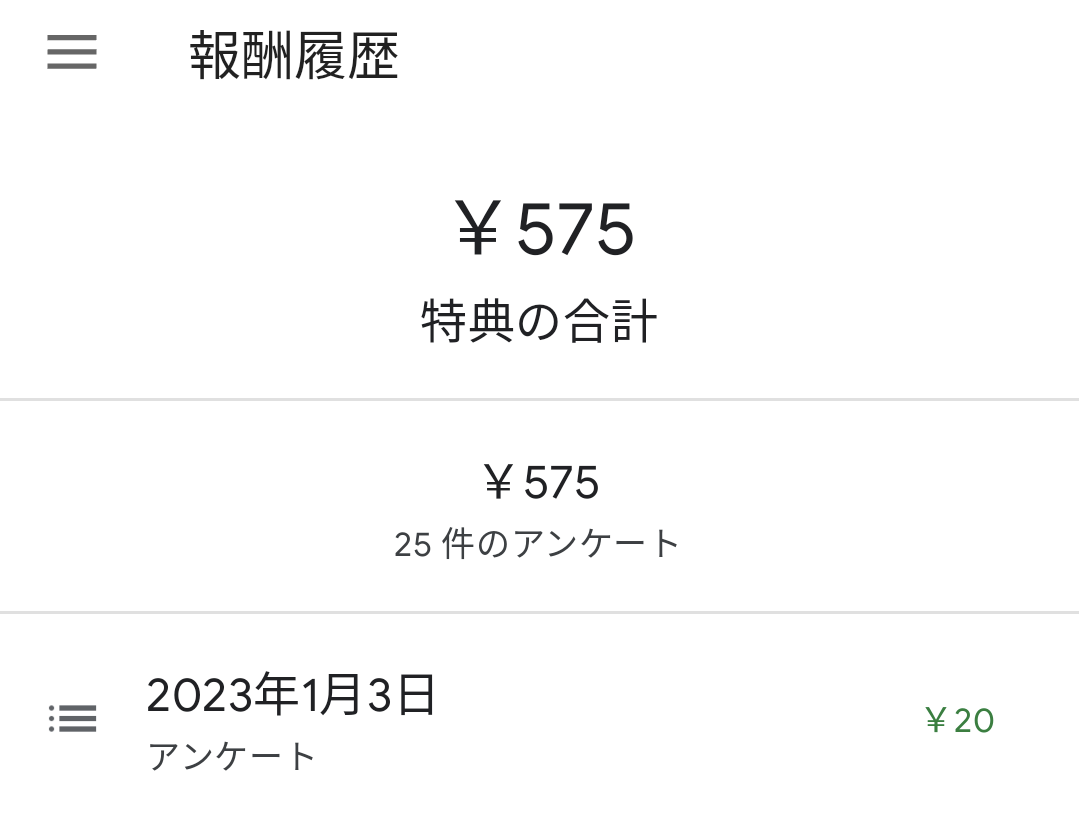Click the アンケート label under the date

click(232, 756)
